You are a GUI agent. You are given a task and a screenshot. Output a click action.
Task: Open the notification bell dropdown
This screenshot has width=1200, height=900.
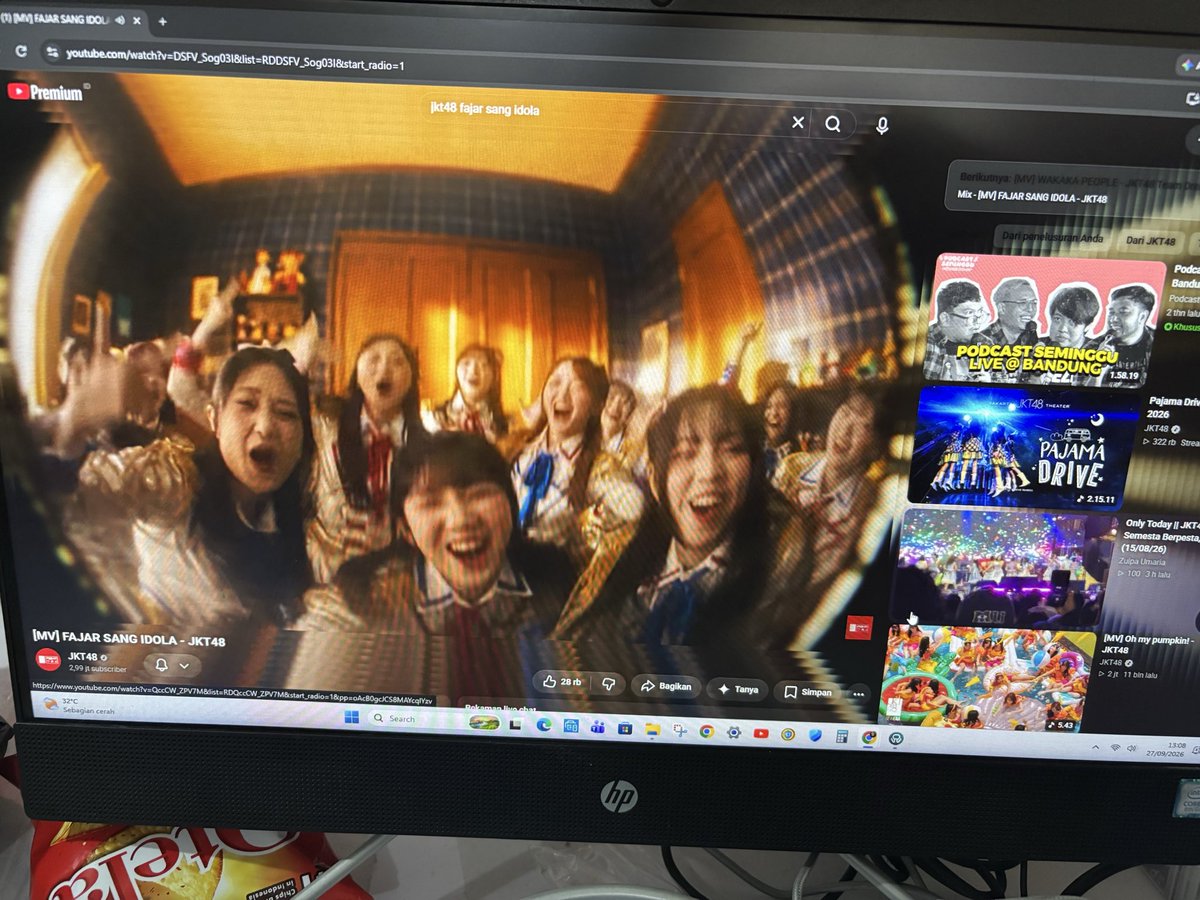click(x=172, y=665)
